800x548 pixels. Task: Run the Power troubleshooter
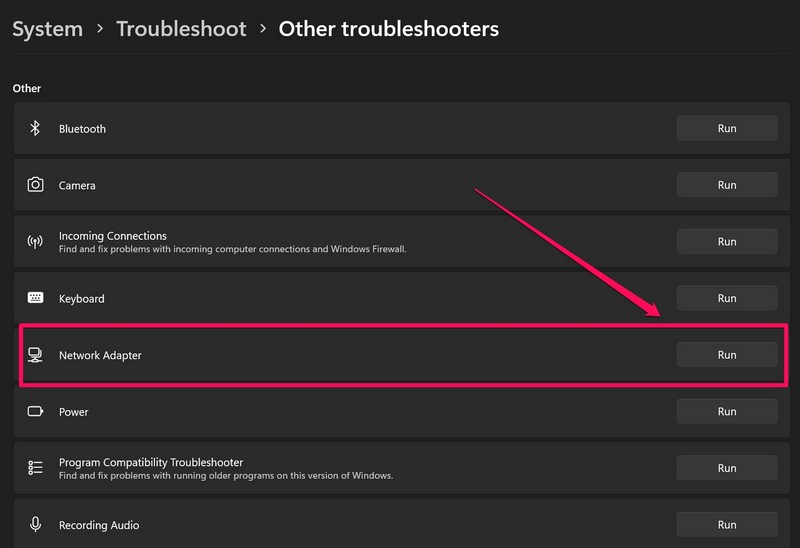pyautogui.click(x=726, y=411)
